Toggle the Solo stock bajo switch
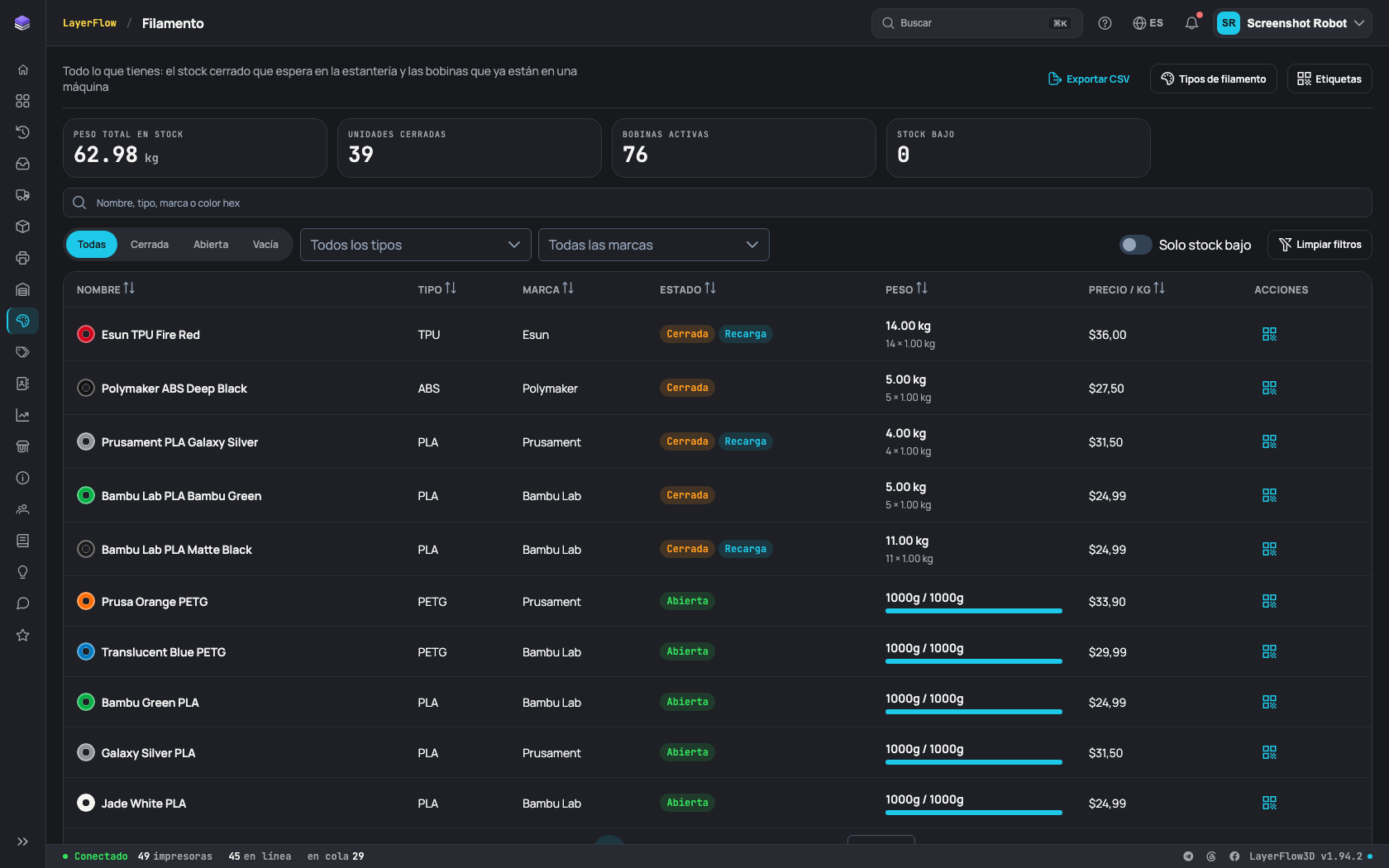1389x868 pixels. coord(1135,245)
